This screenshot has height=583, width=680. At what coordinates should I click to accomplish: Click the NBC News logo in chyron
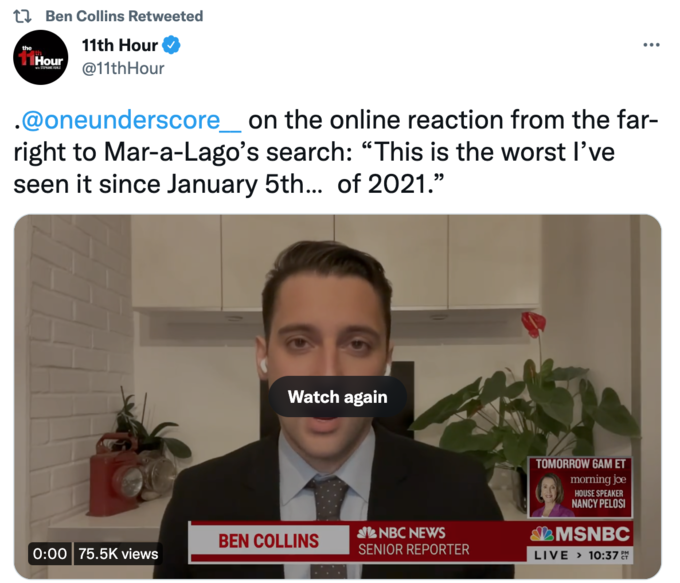(401, 533)
